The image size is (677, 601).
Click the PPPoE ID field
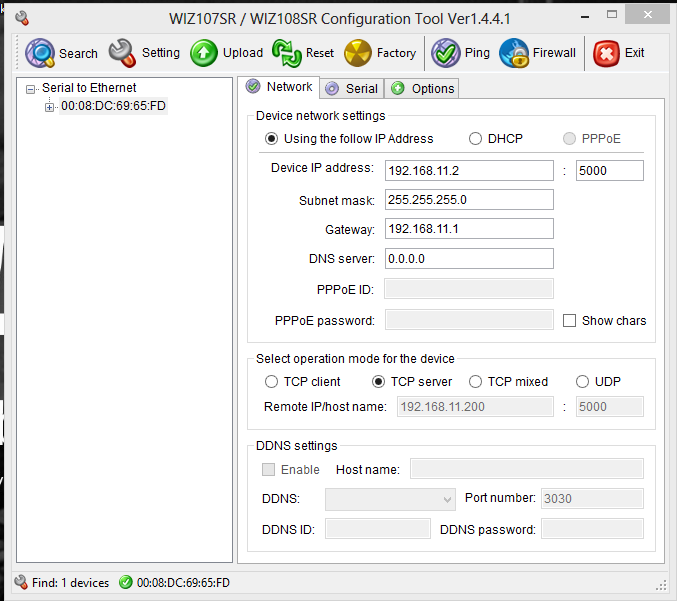pyautogui.click(x=469, y=288)
